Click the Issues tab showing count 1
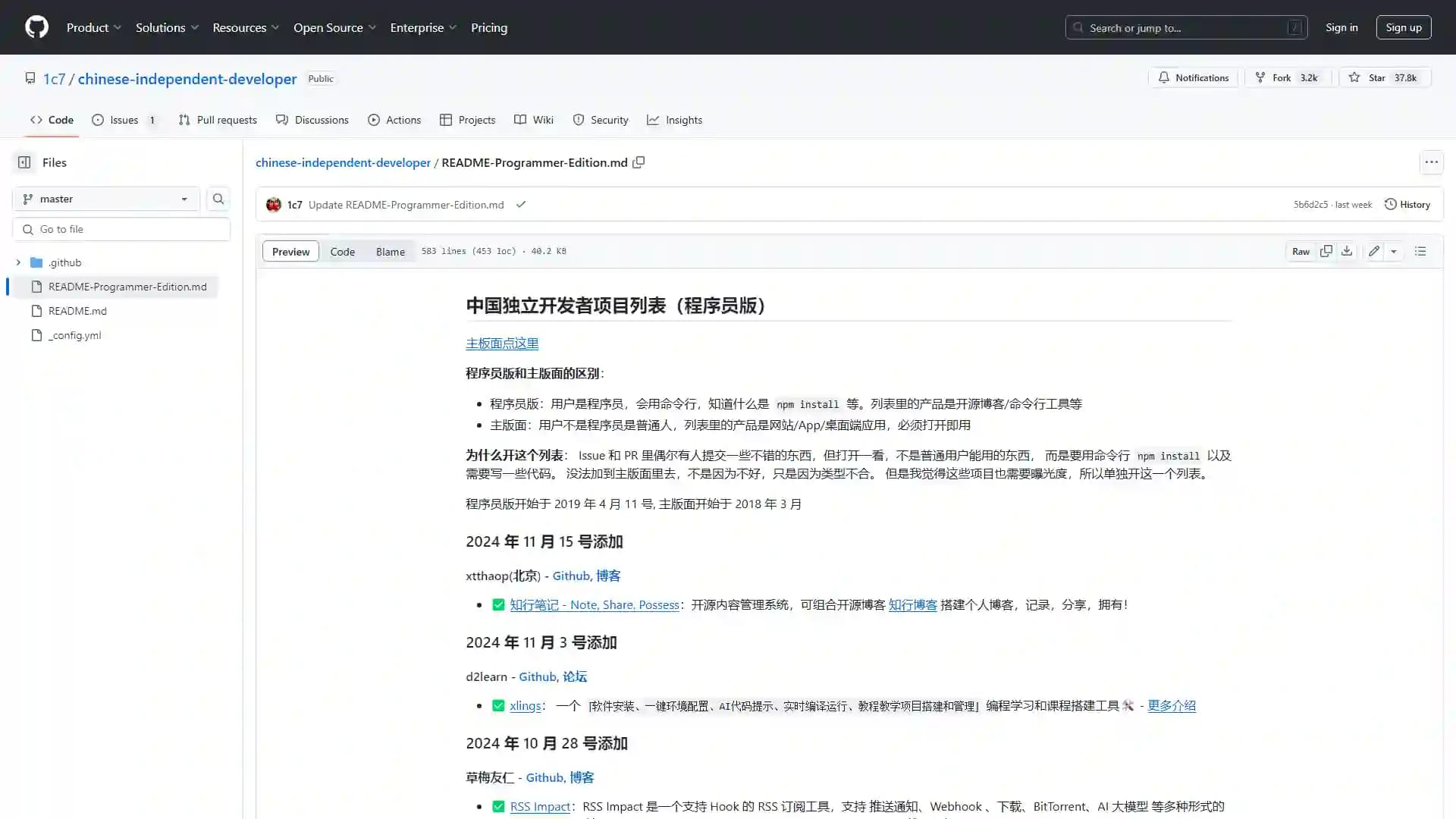The image size is (1456, 819). (124, 119)
